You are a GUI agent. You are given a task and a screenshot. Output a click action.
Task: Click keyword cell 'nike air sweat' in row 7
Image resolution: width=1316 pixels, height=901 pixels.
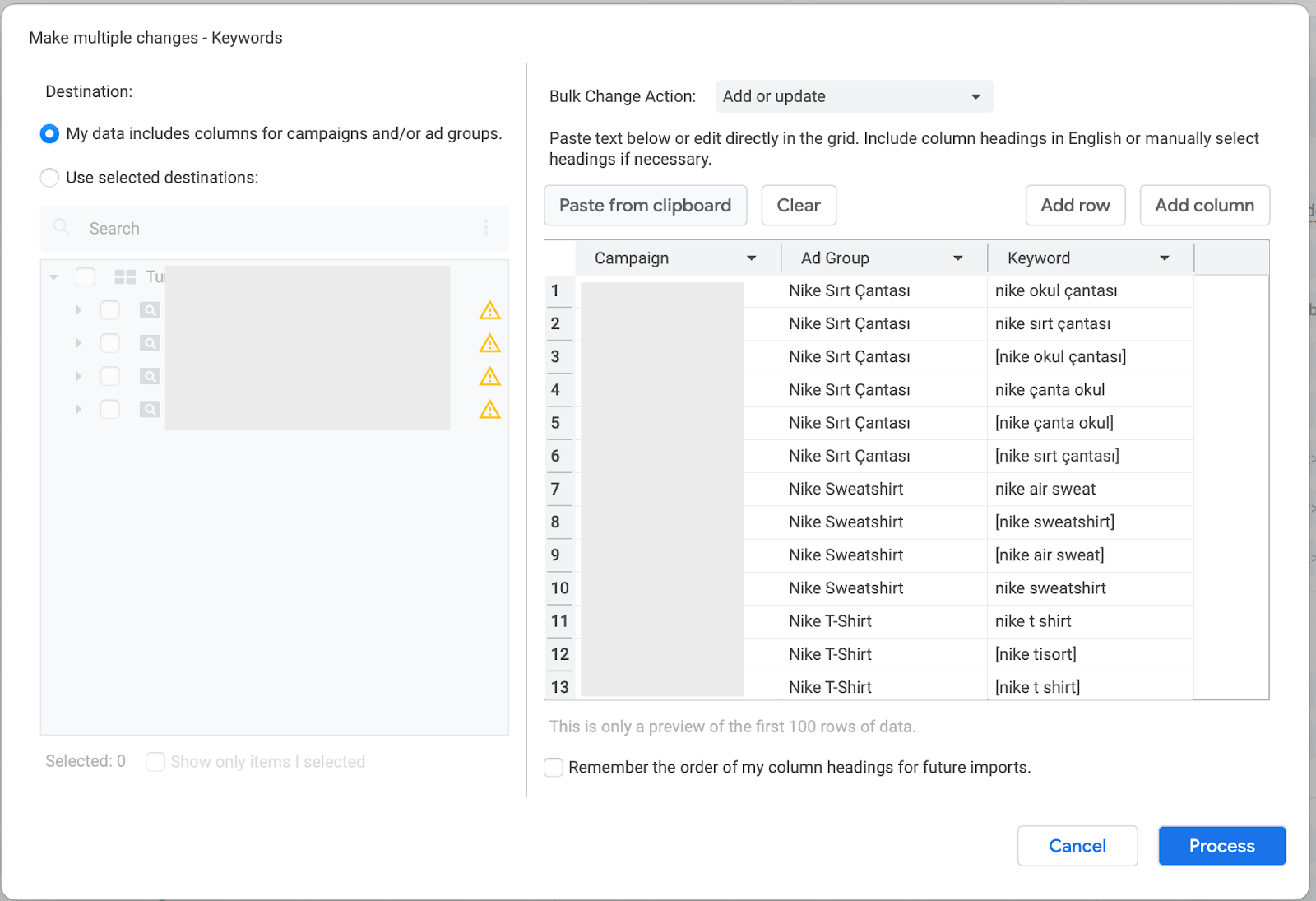coord(1090,490)
